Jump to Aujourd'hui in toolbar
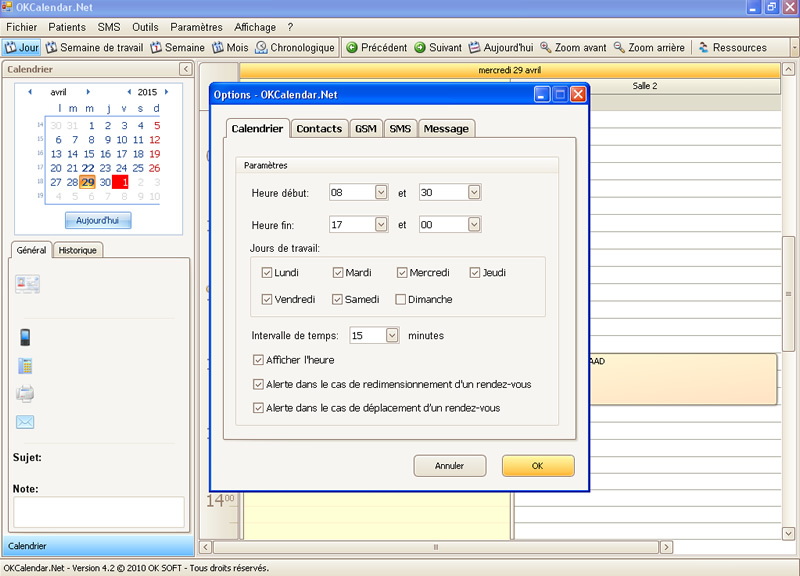Viewport: 800px width, 576px height. pyautogui.click(x=501, y=47)
